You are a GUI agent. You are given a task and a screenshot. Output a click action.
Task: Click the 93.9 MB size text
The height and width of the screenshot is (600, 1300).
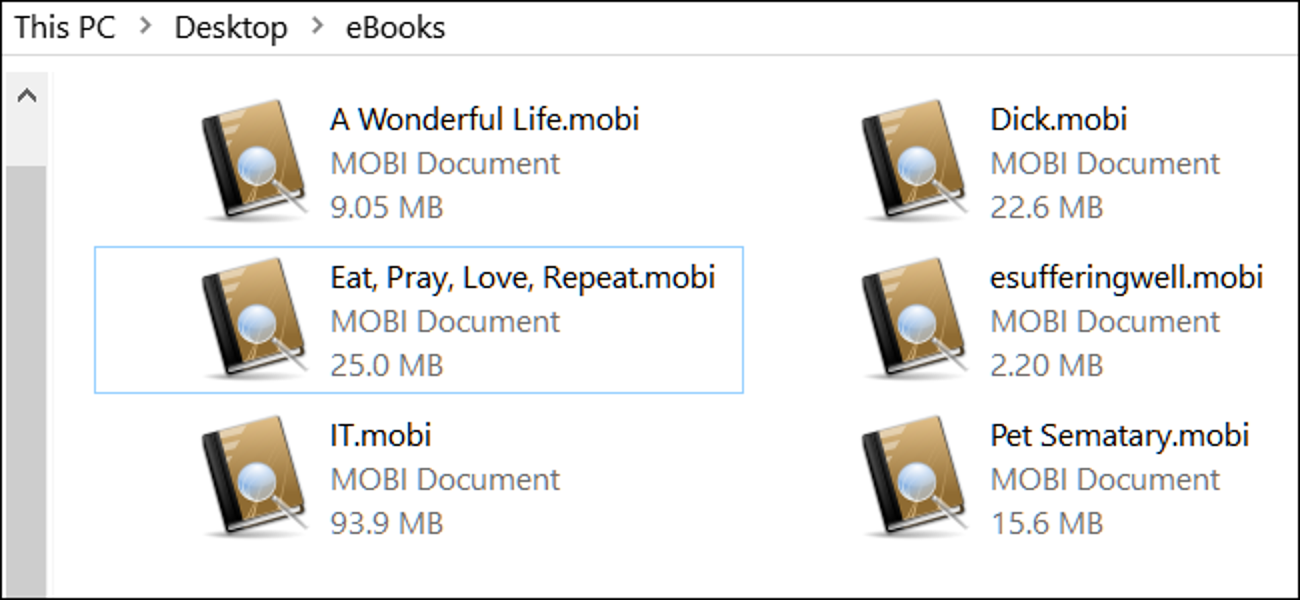386,522
